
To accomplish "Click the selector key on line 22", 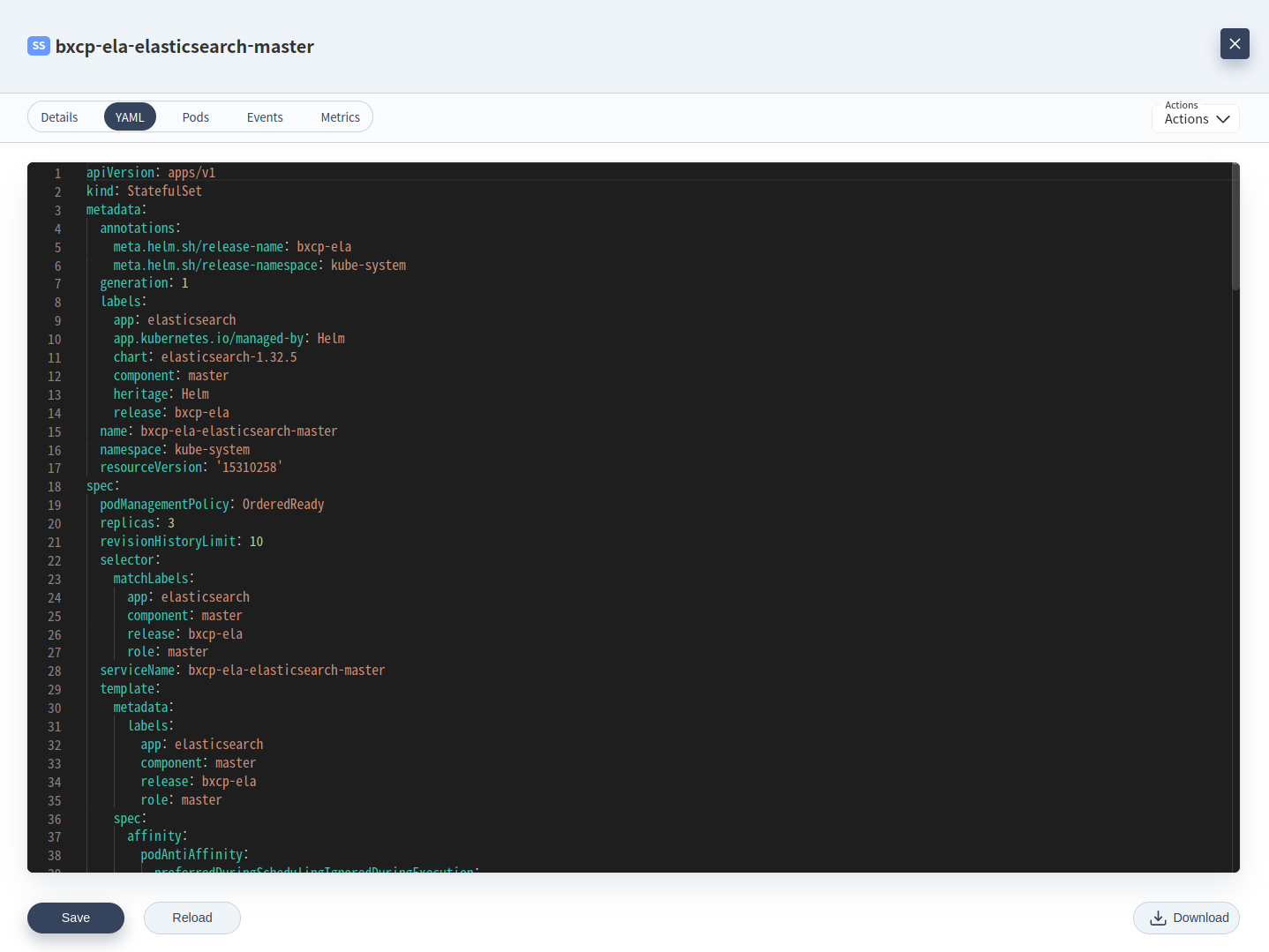I will click(x=127, y=560).
